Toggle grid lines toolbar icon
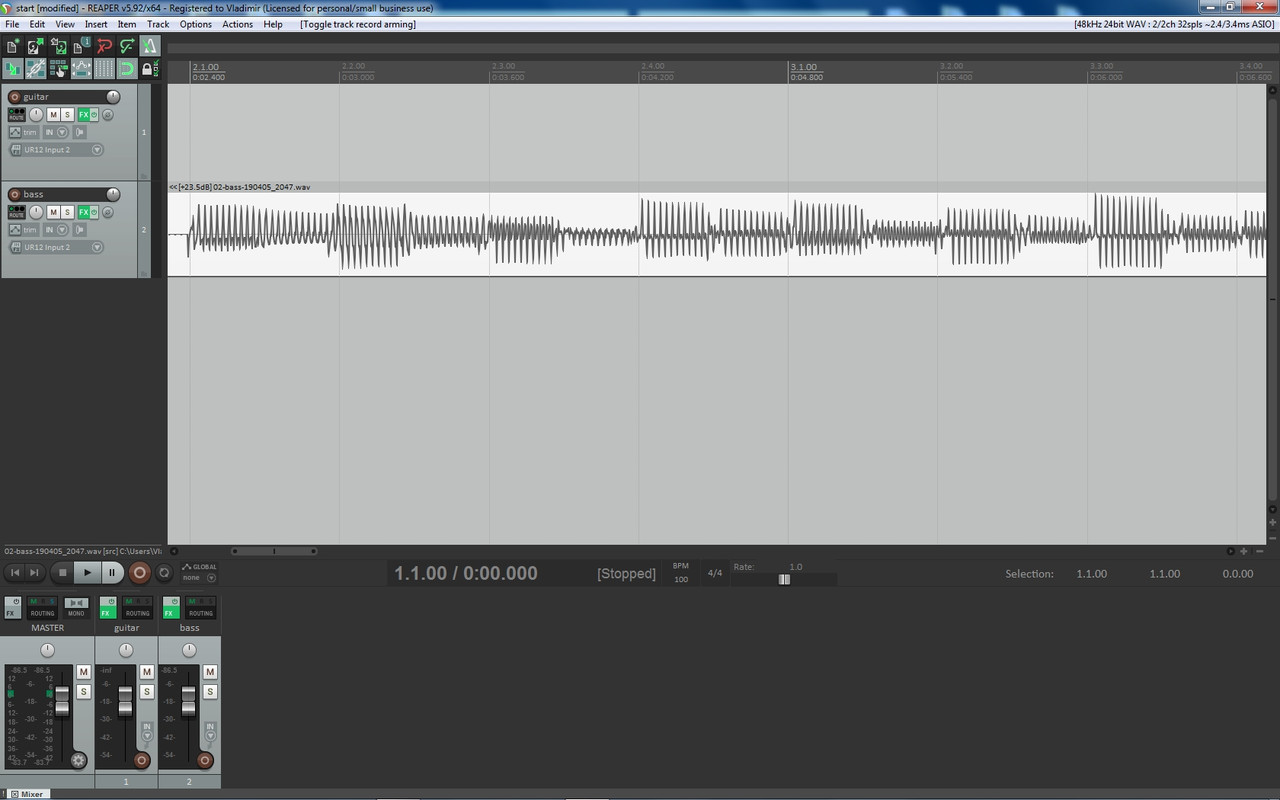The image size is (1280, 800). (104, 69)
